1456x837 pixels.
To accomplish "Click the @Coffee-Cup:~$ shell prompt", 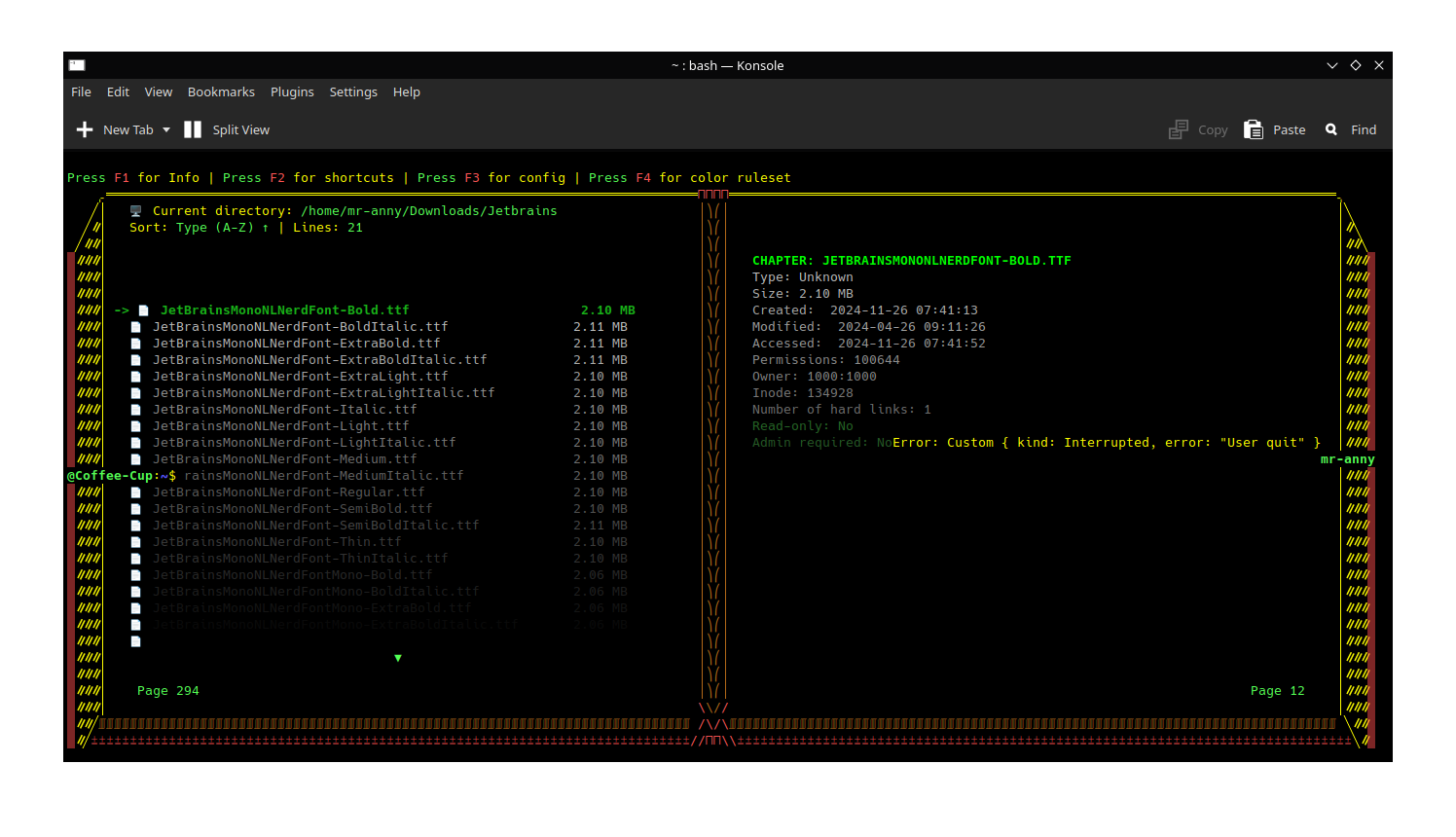I will pyautogui.click(x=122, y=476).
